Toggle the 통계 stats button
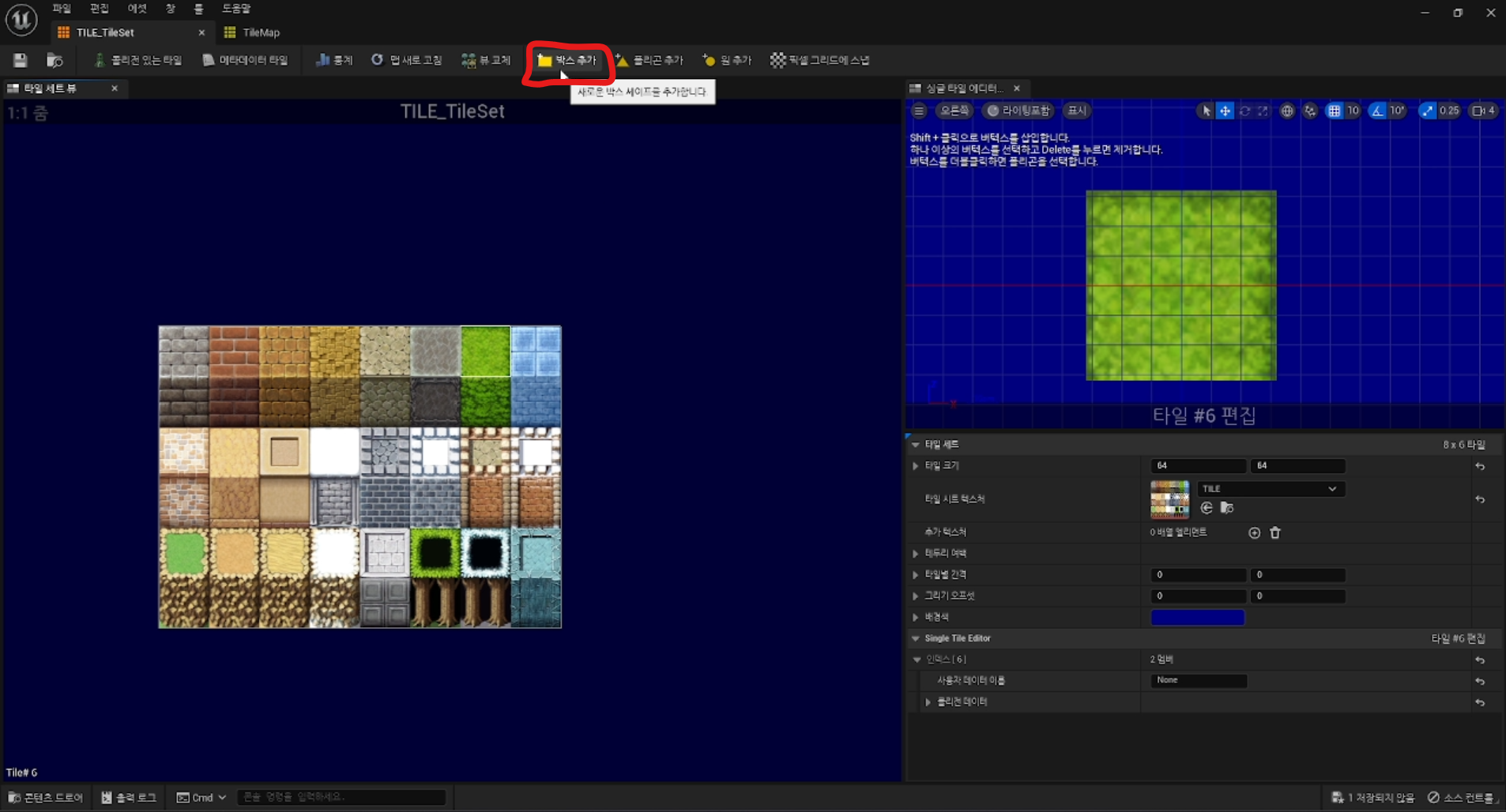Image resolution: width=1506 pixels, height=812 pixels. pyautogui.click(x=334, y=60)
